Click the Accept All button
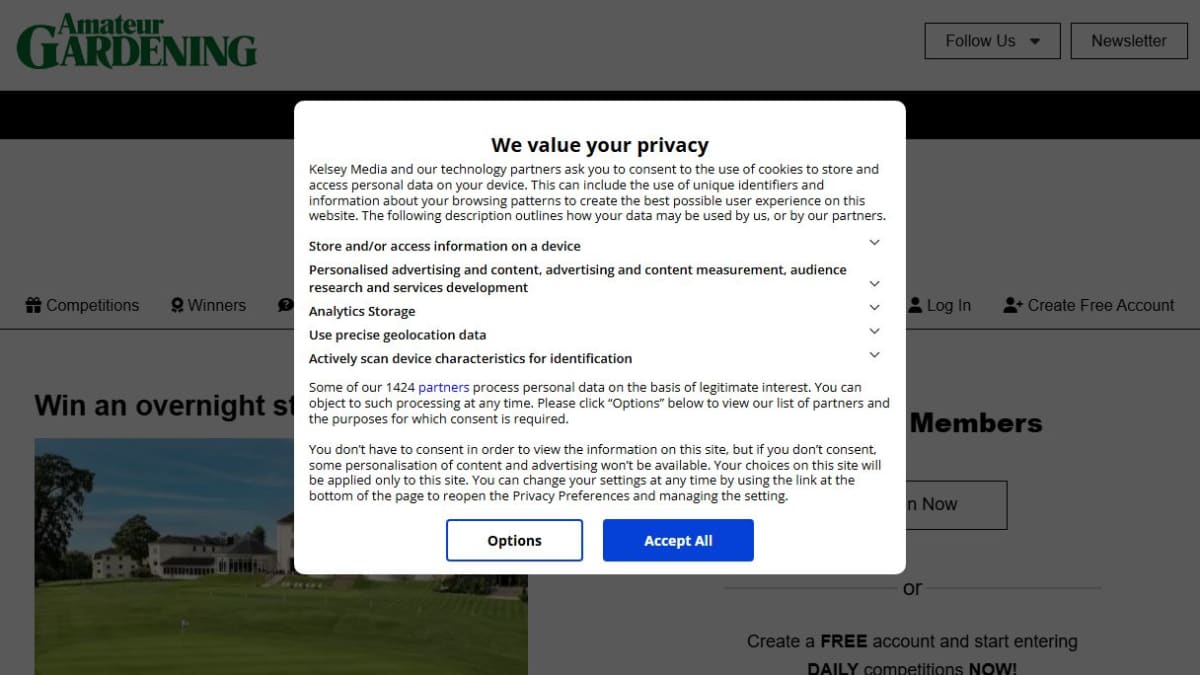Image resolution: width=1200 pixels, height=675 pixels. coord(678,540)
